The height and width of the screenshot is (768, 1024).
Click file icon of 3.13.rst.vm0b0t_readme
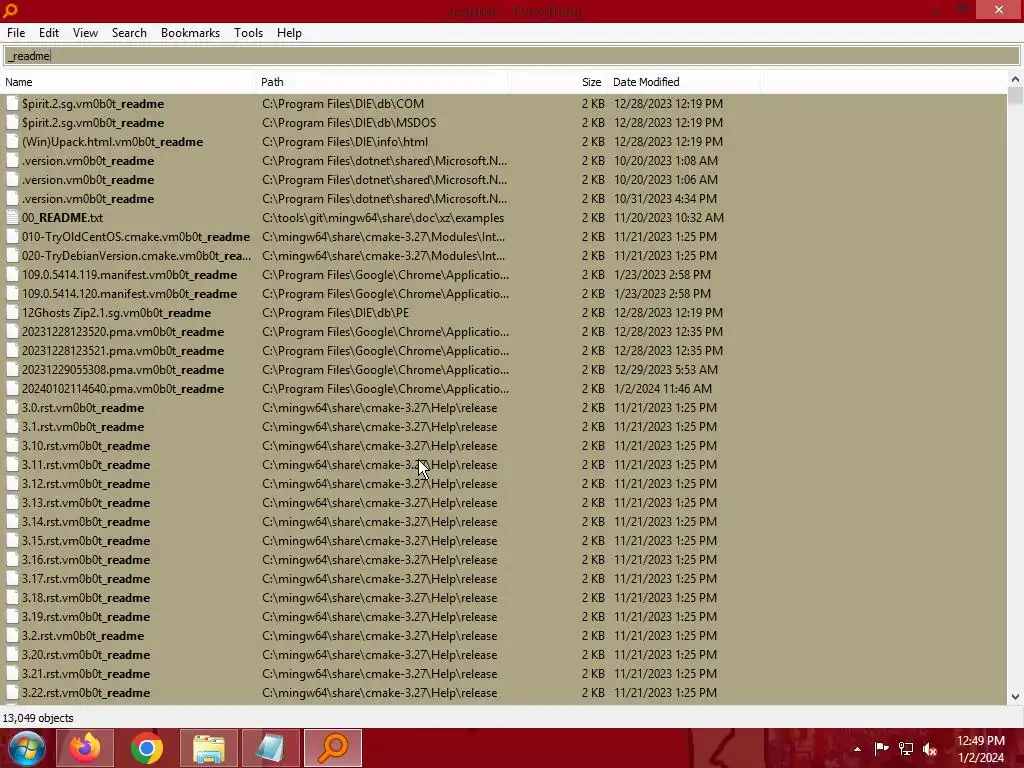click(12, 502)
